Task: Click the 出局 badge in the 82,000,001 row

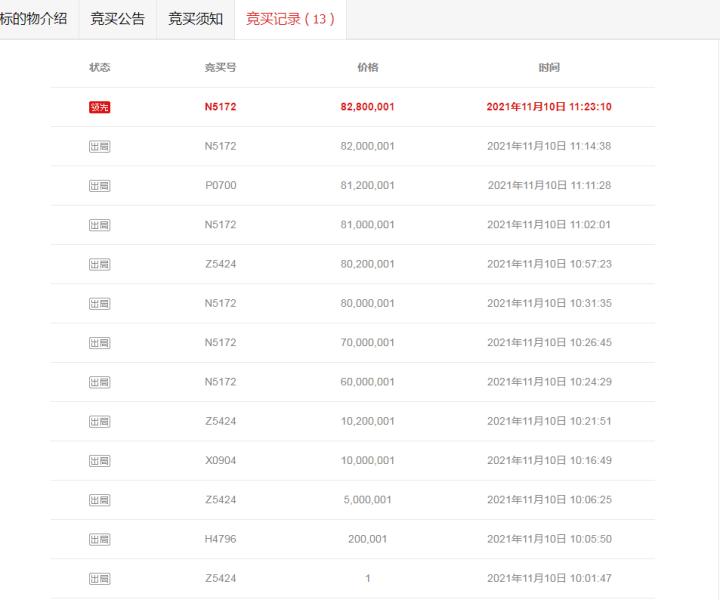Action: 100,146
